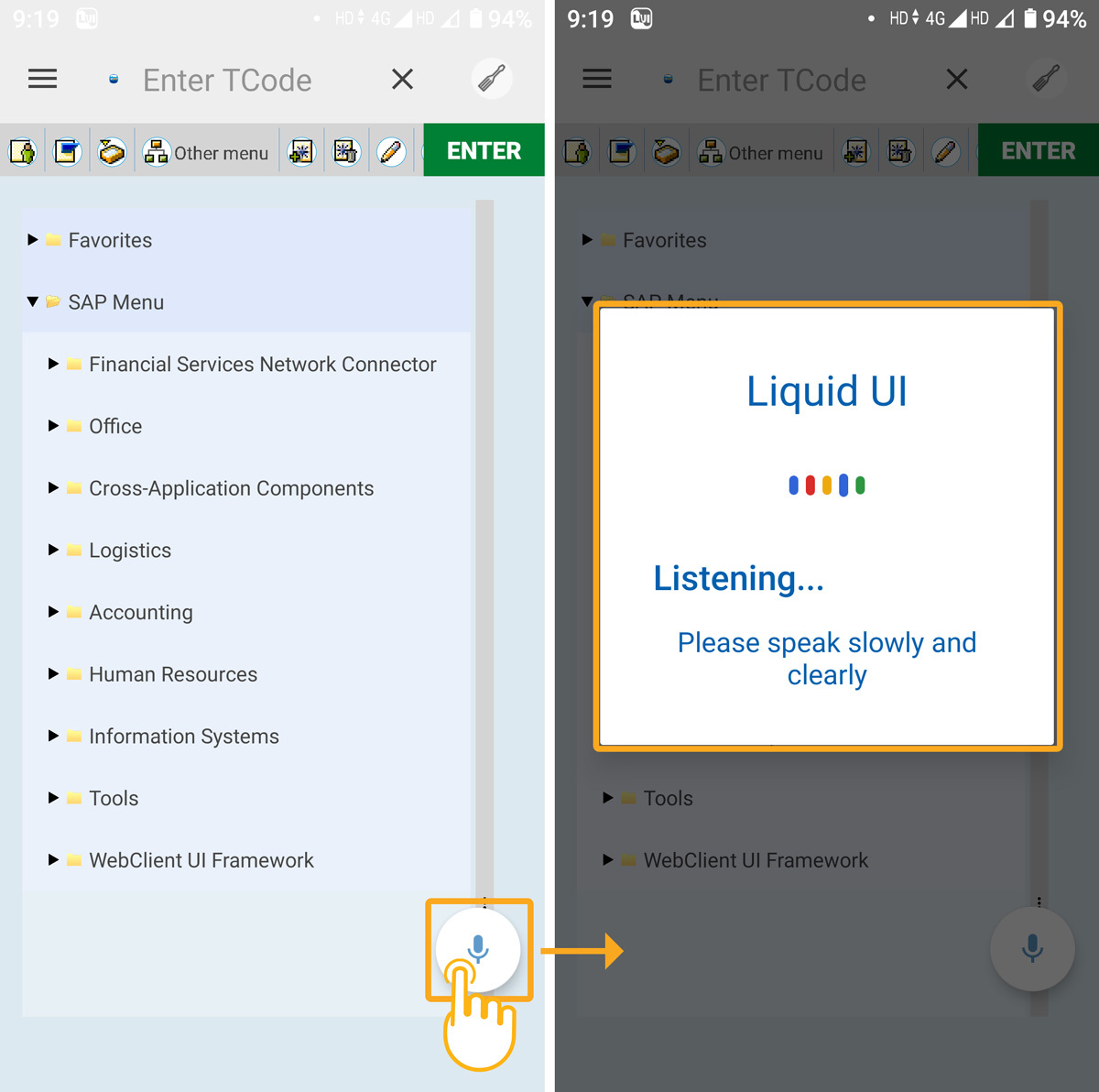Tap the Enter TCode field on left screen
Viewport: 1099px width, 1092px height.
click(x=227, y=81)
